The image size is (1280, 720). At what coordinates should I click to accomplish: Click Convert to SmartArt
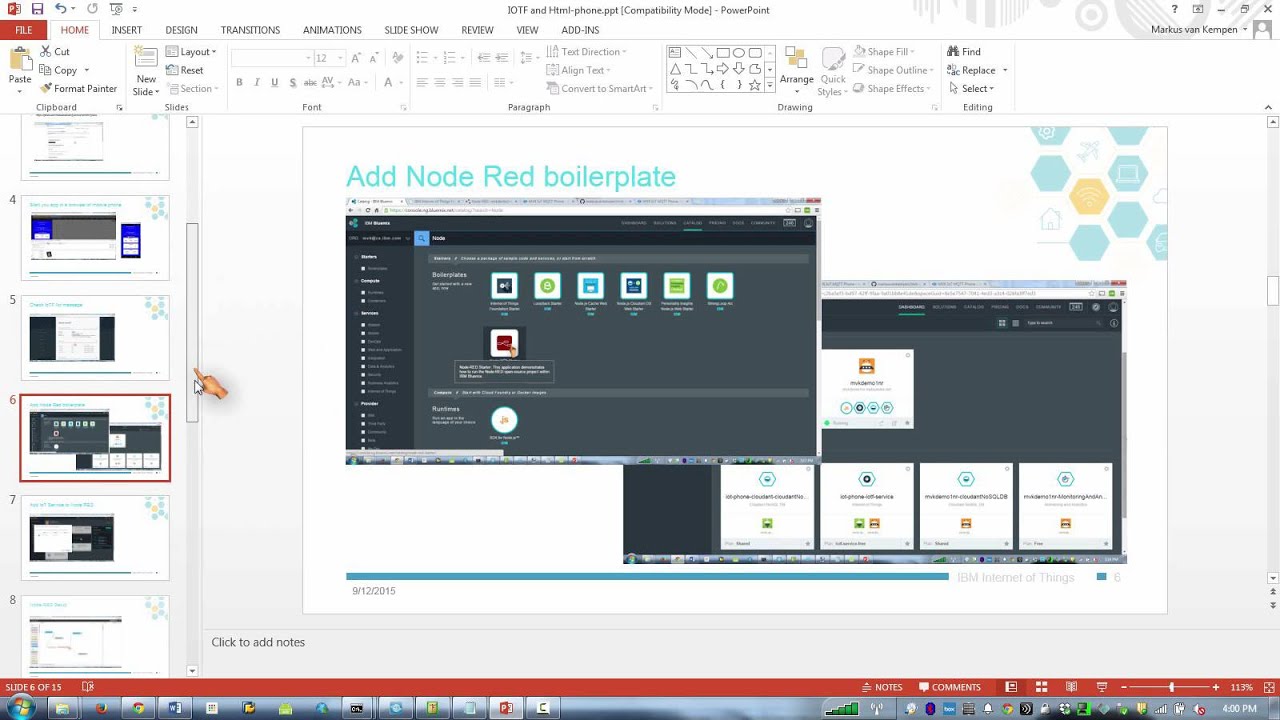[598, 88]
